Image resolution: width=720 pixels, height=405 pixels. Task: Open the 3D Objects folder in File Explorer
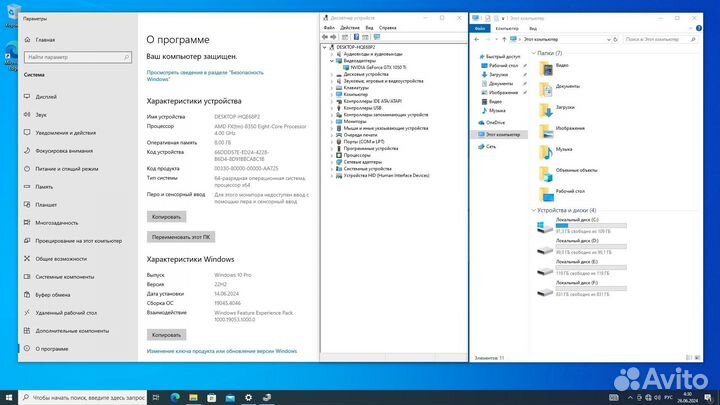point(568,173)
